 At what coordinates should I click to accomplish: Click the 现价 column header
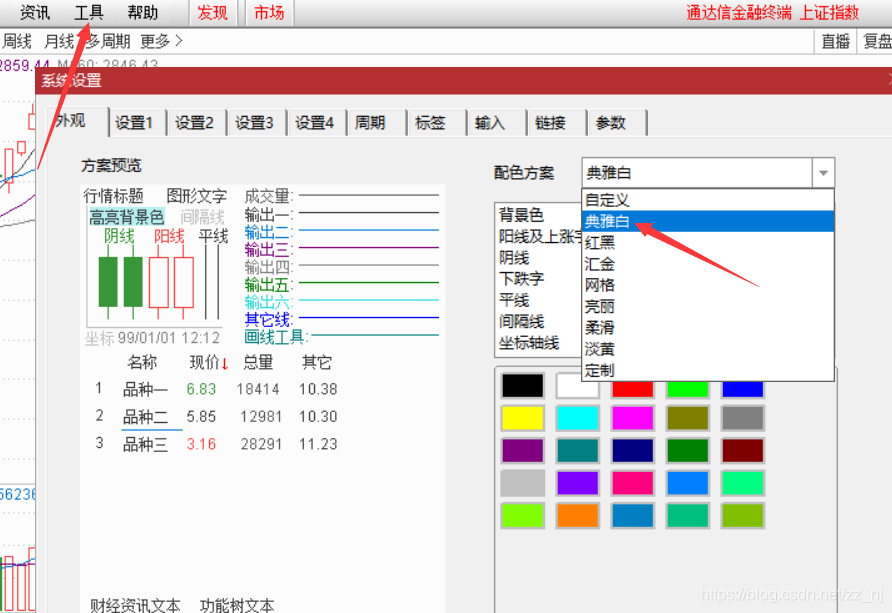tap(208, 362)
